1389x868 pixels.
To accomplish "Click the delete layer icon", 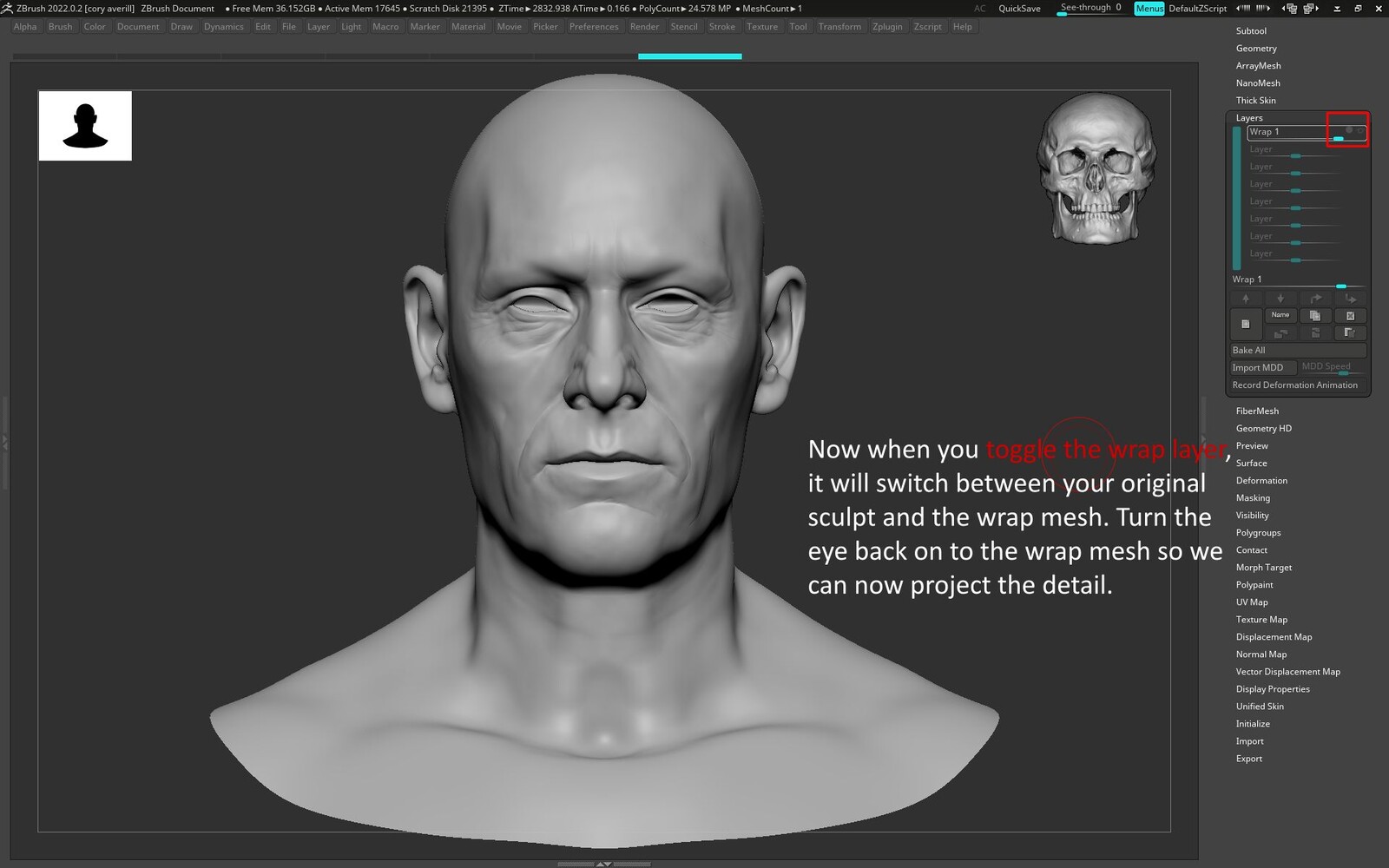I will tap(1350, 316).
